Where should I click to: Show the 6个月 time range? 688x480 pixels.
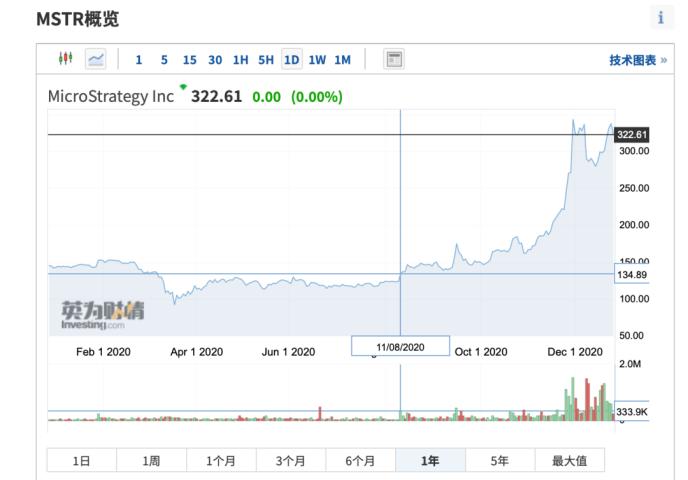360,461
